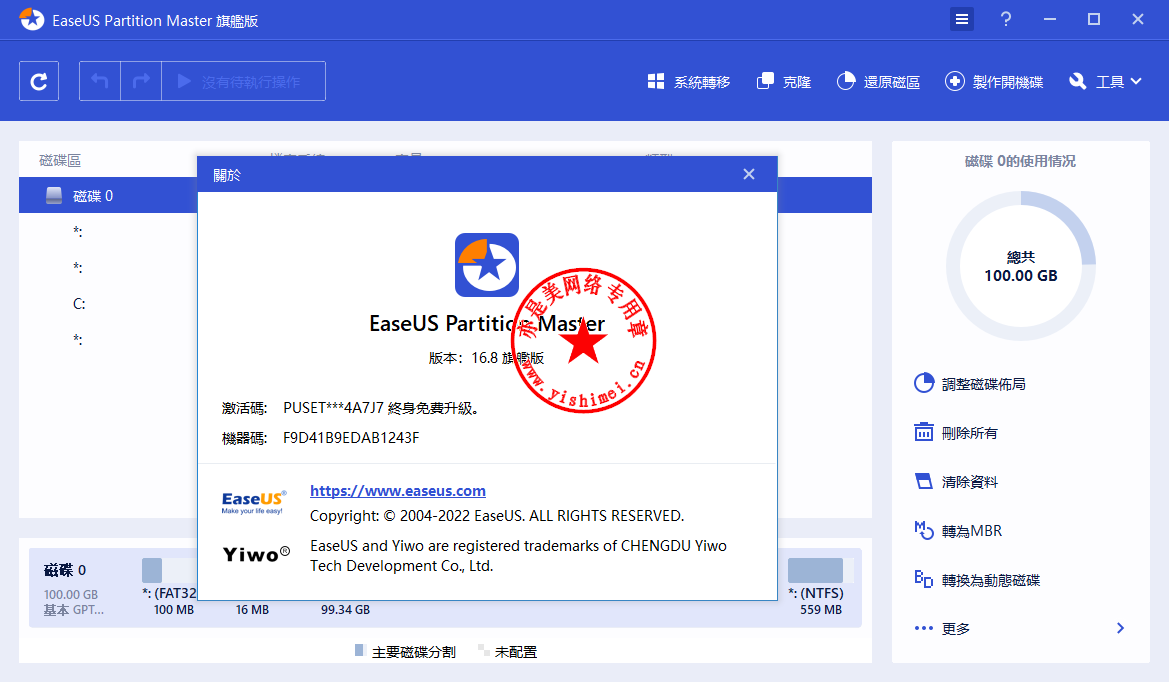The height and width of the screenshot is (682, 1169).
Task: Click the execute pending operations button
Action: [244, 81]
